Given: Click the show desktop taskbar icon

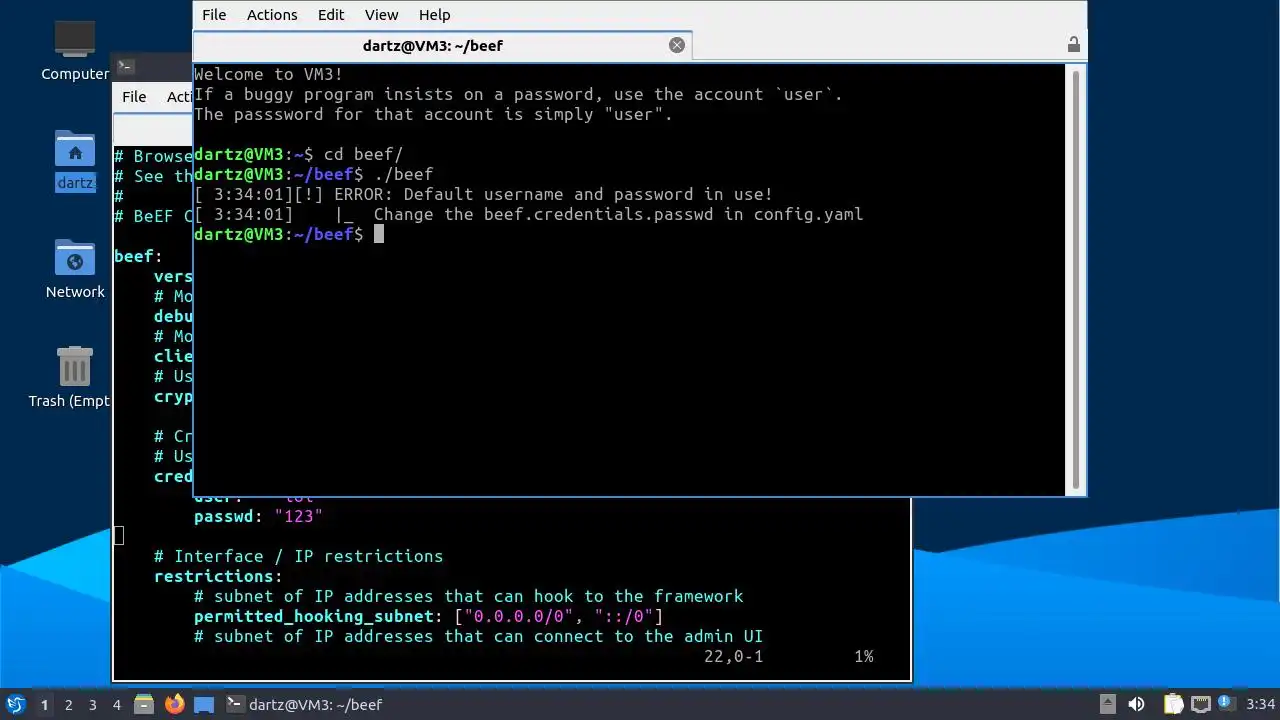Looking at the screenshot, I should pos(204,704).
